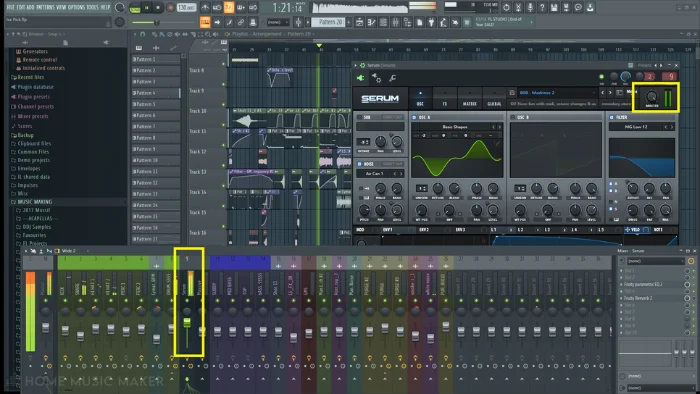Click the Serum plug power icon
The width and height of the screenshot is (700, 394).
pos(360,78)
